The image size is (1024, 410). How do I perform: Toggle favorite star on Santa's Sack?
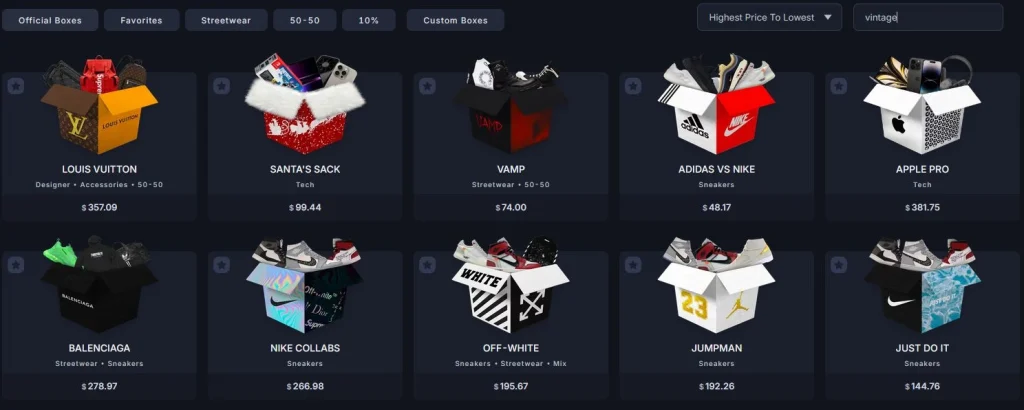pos(221,86)
